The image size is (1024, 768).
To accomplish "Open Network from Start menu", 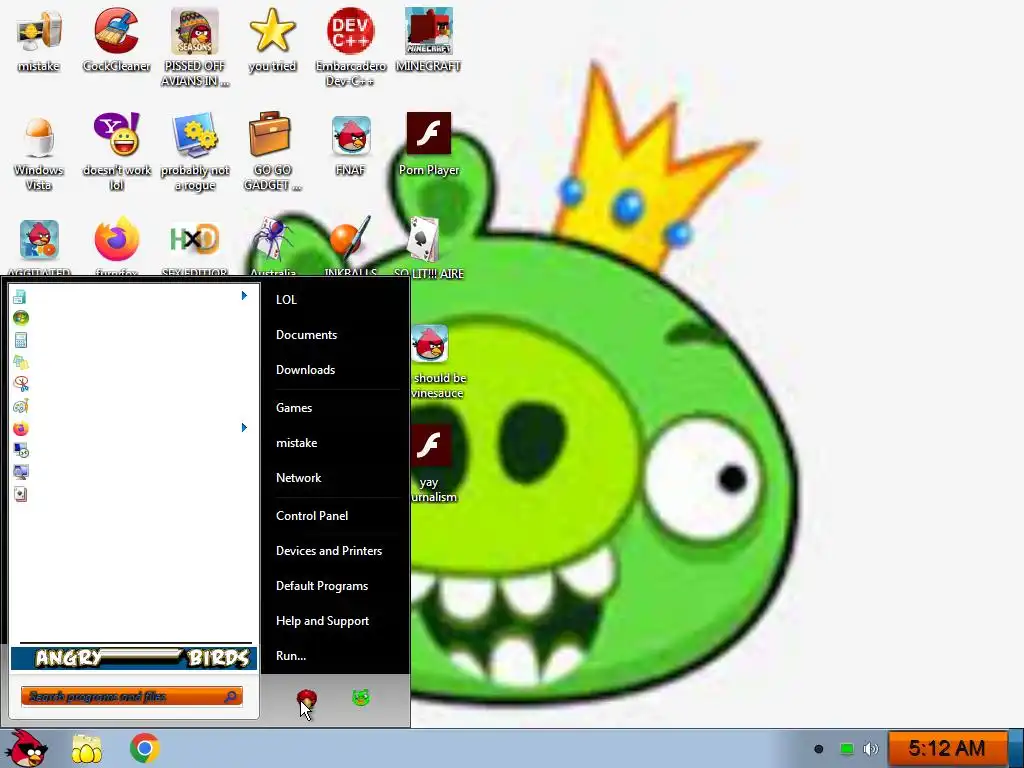I will [x=298, y=478].
